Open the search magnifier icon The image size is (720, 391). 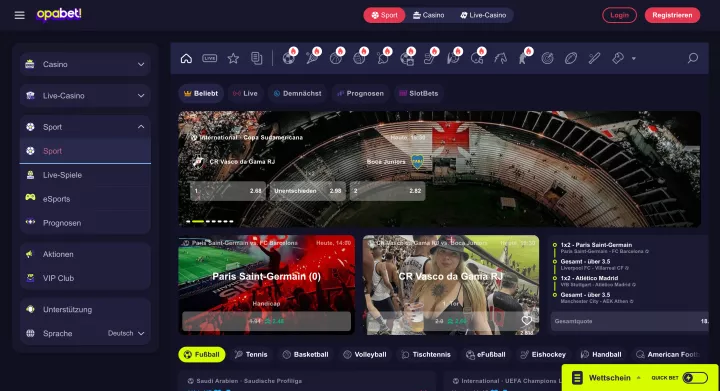tap(692, 58)
